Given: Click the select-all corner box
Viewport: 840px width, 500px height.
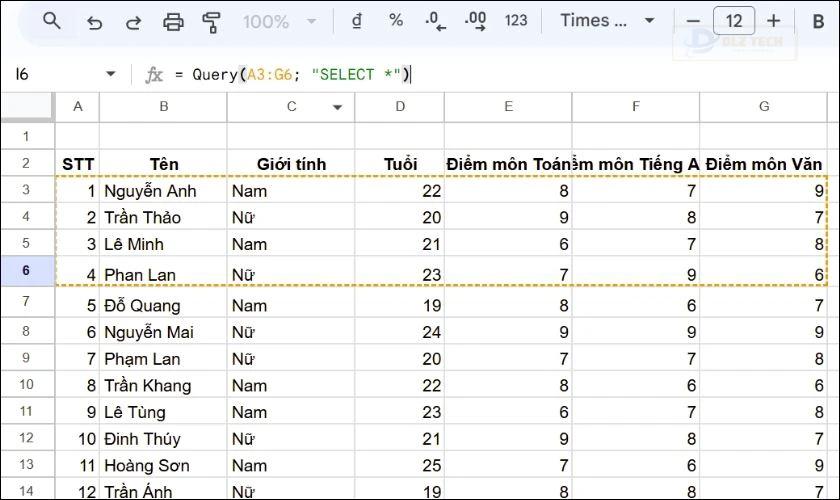Looking at the screenshot, I should click(x=28, y=107).
